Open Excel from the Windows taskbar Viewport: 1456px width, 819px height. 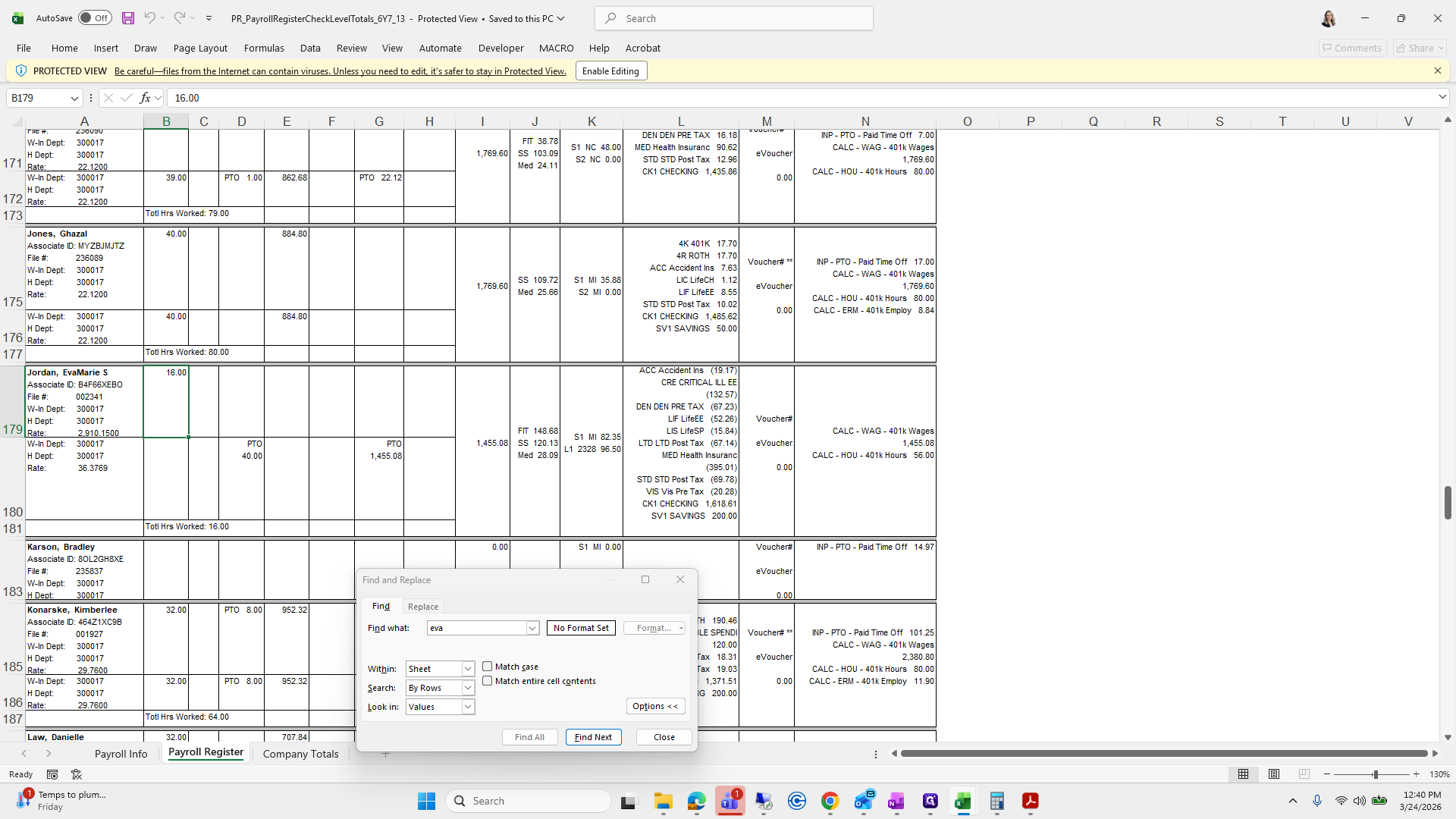[x=962, y=801]
